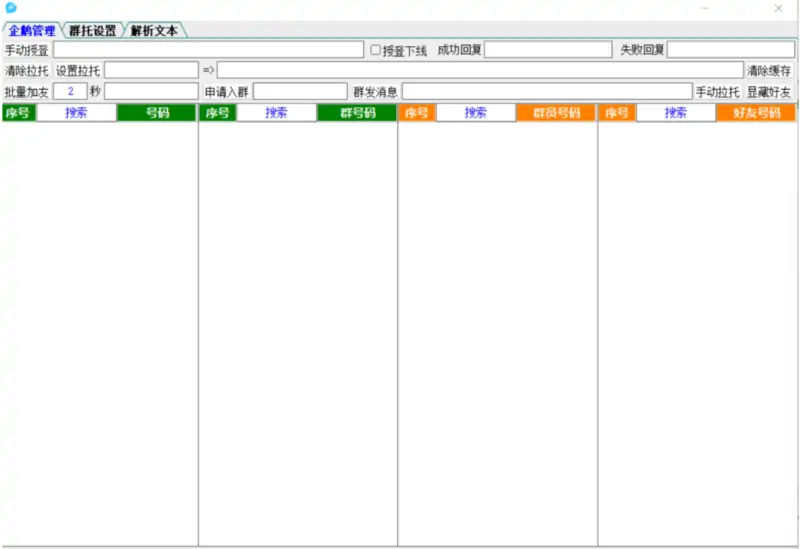Click into the 失败回复 input box
The height and width of the screenshot is (549, 800).
point(730,50)
